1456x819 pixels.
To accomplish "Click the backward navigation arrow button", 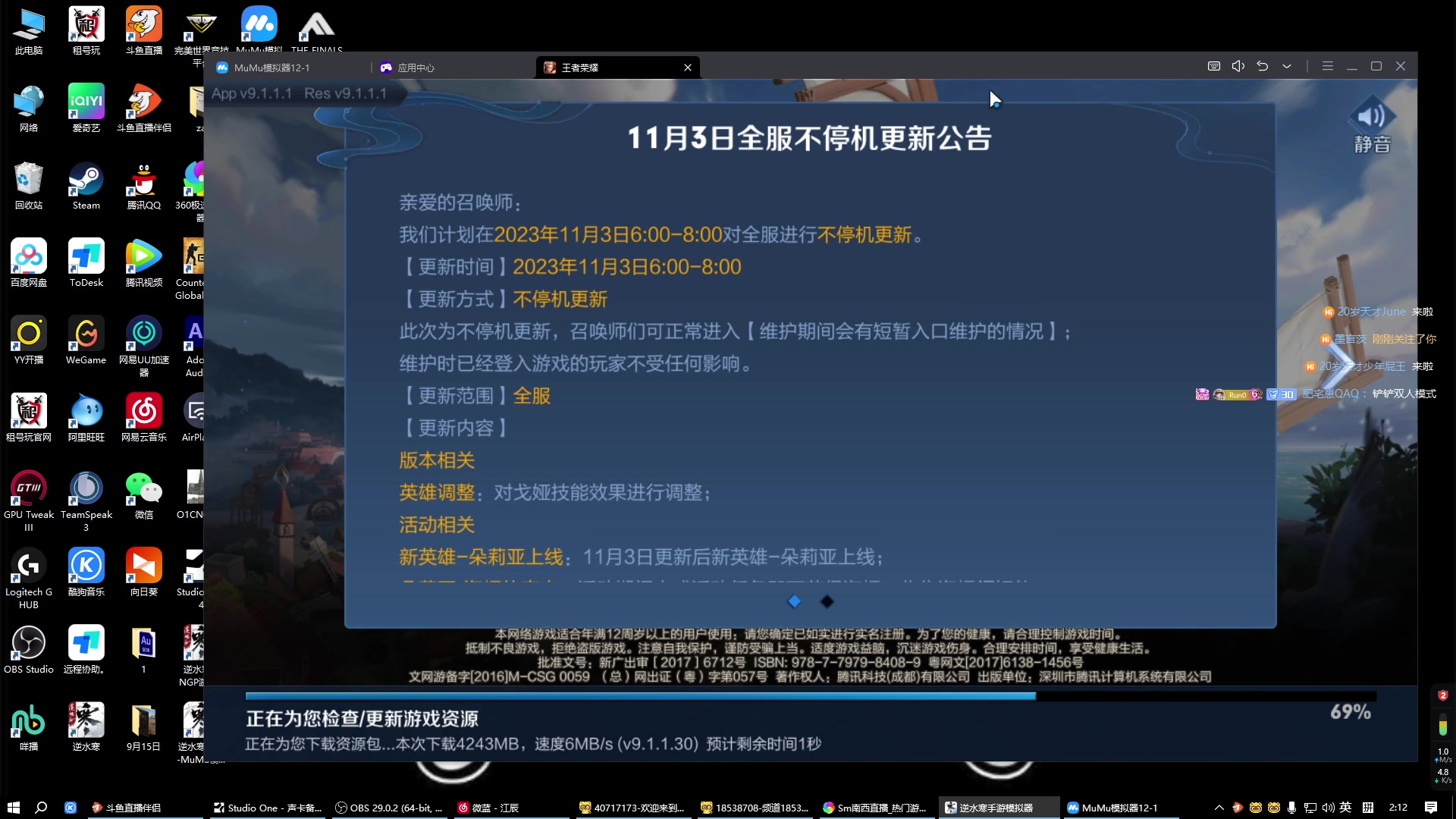I will tap(1263, 66).
